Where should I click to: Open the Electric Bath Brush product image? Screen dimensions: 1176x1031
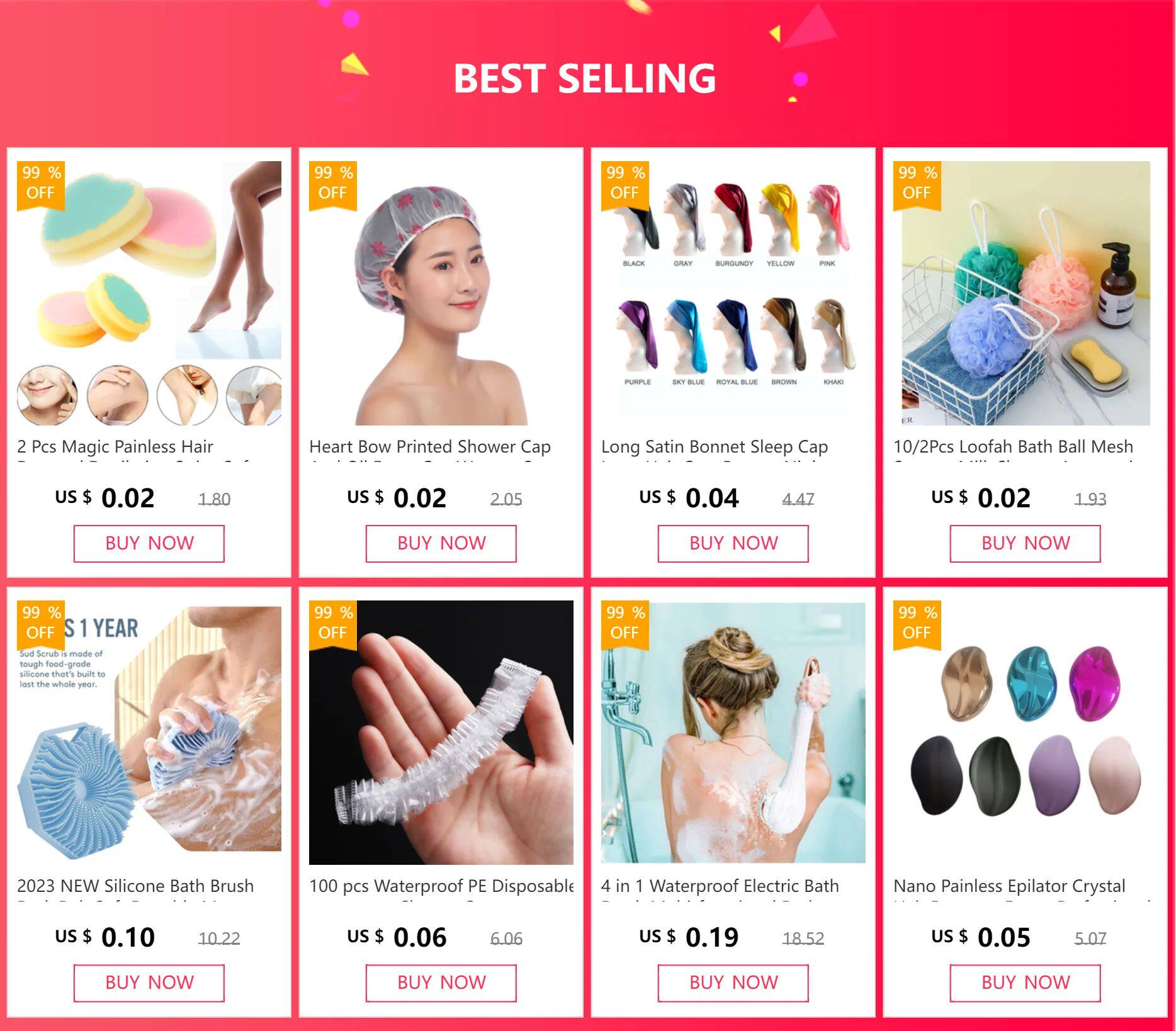tap(733, 732)
